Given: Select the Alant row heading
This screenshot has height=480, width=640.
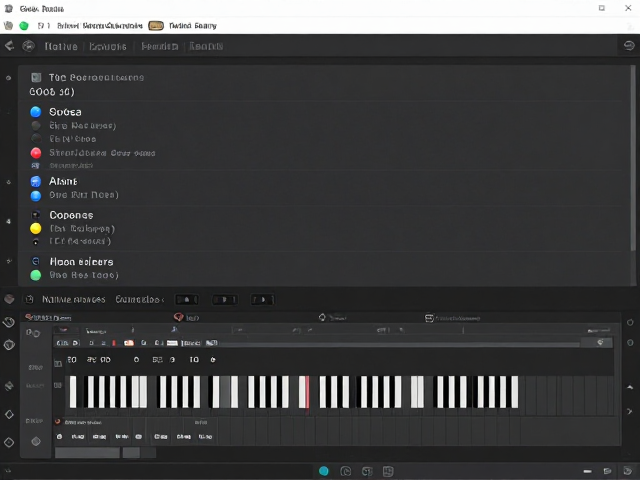Looking at the screenshot, I should tap(63, 181).
